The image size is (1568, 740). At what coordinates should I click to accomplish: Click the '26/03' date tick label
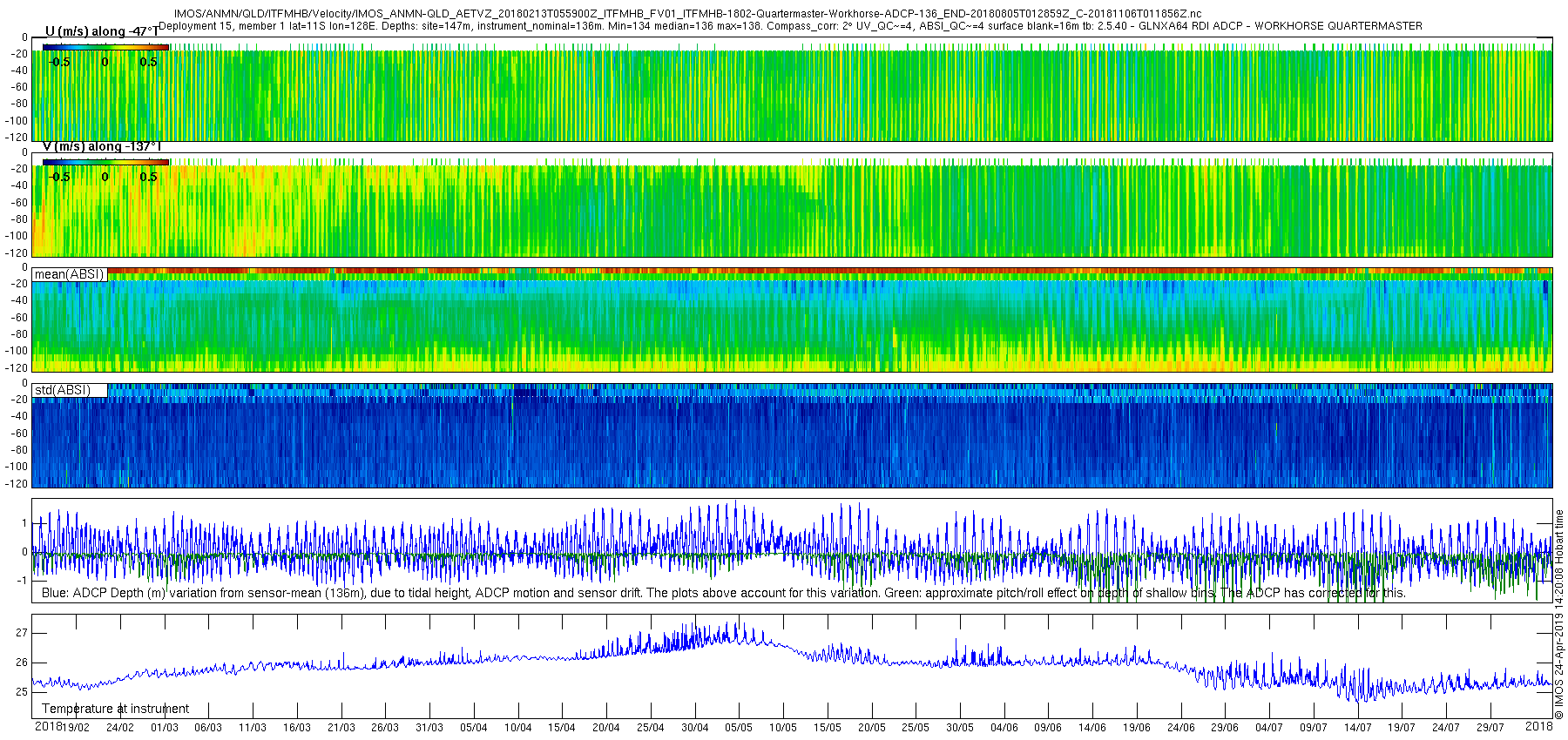tap(385, 728)
